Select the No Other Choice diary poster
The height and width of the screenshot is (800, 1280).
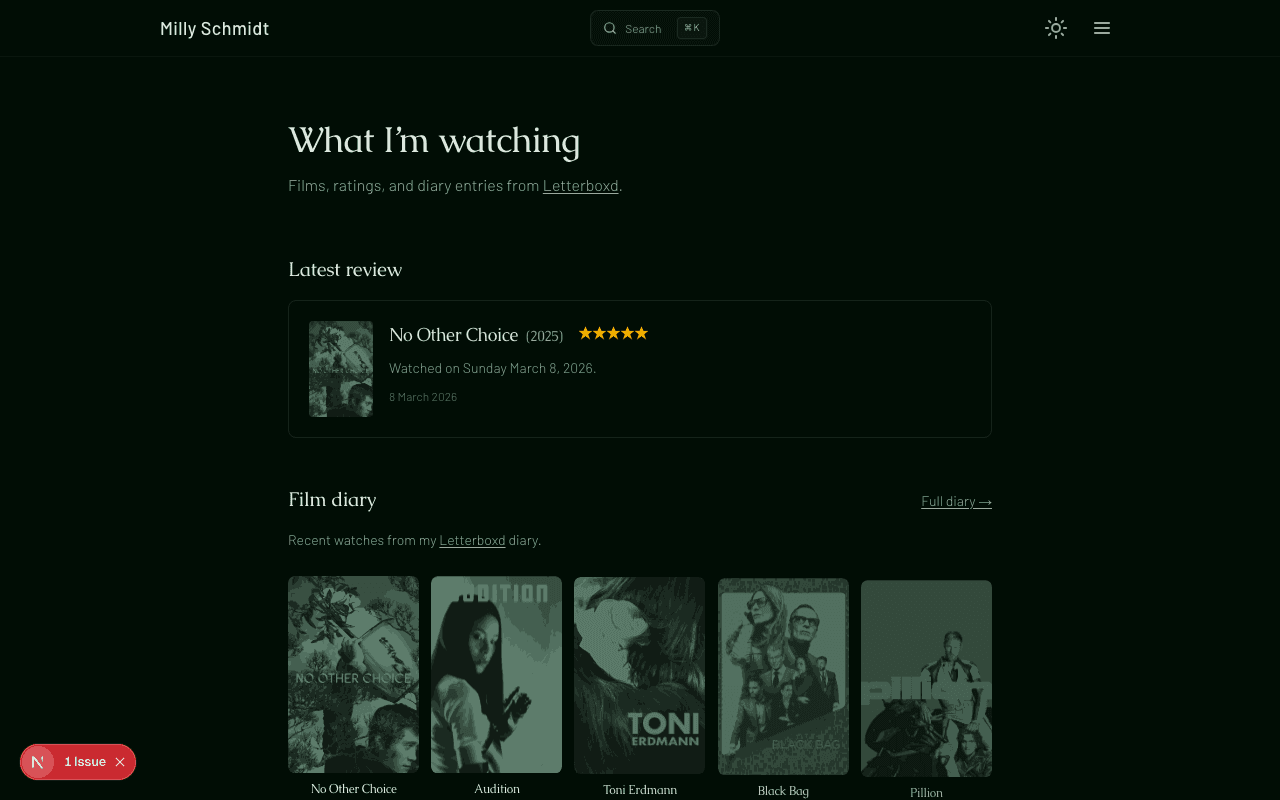tap(353, 674)
